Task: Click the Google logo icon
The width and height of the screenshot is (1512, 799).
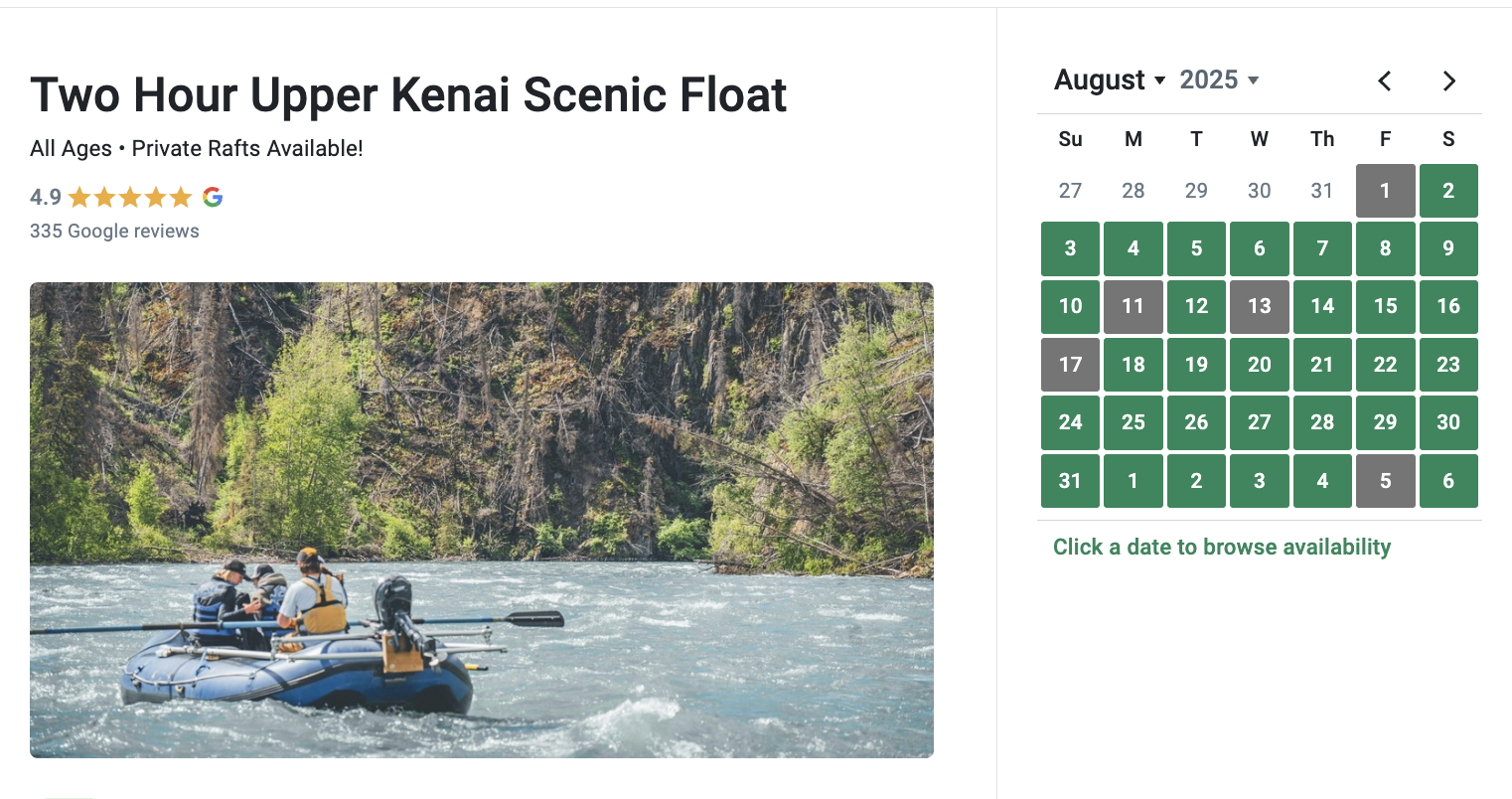Action: tap(213, 197)
